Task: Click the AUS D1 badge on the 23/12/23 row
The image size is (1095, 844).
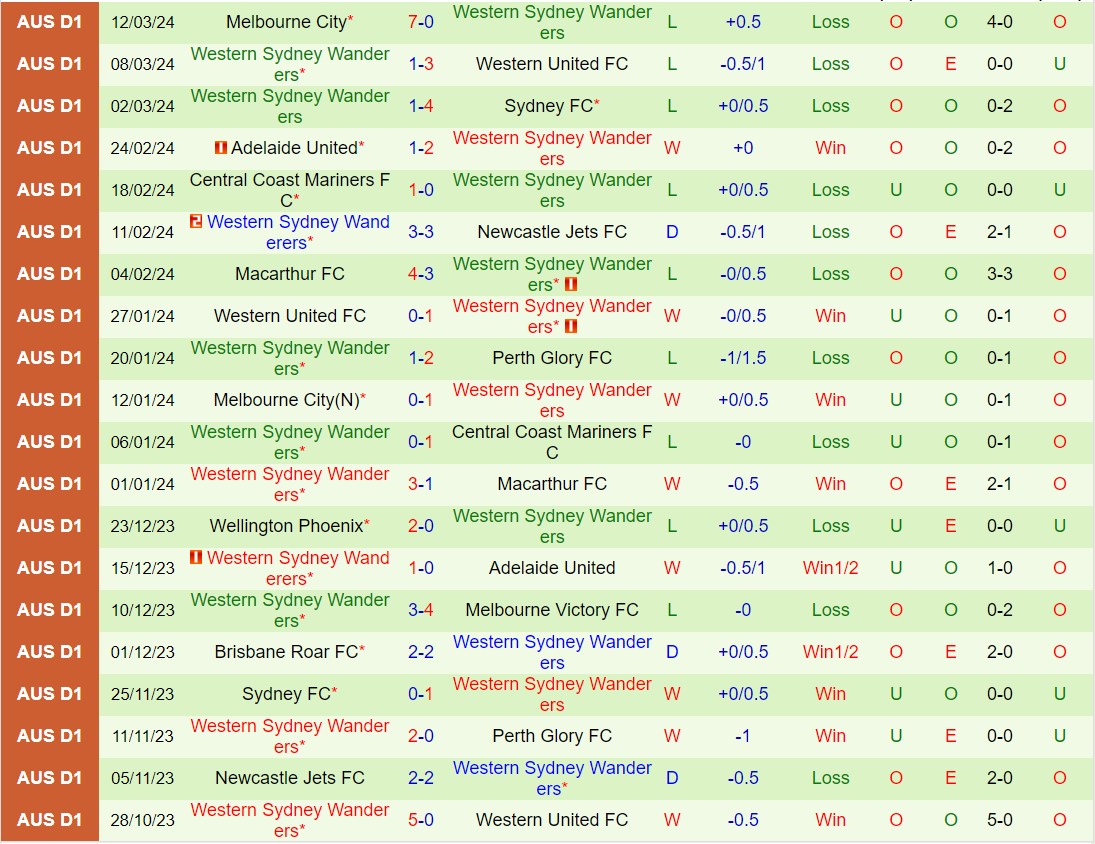Action: tap(49, 526)
